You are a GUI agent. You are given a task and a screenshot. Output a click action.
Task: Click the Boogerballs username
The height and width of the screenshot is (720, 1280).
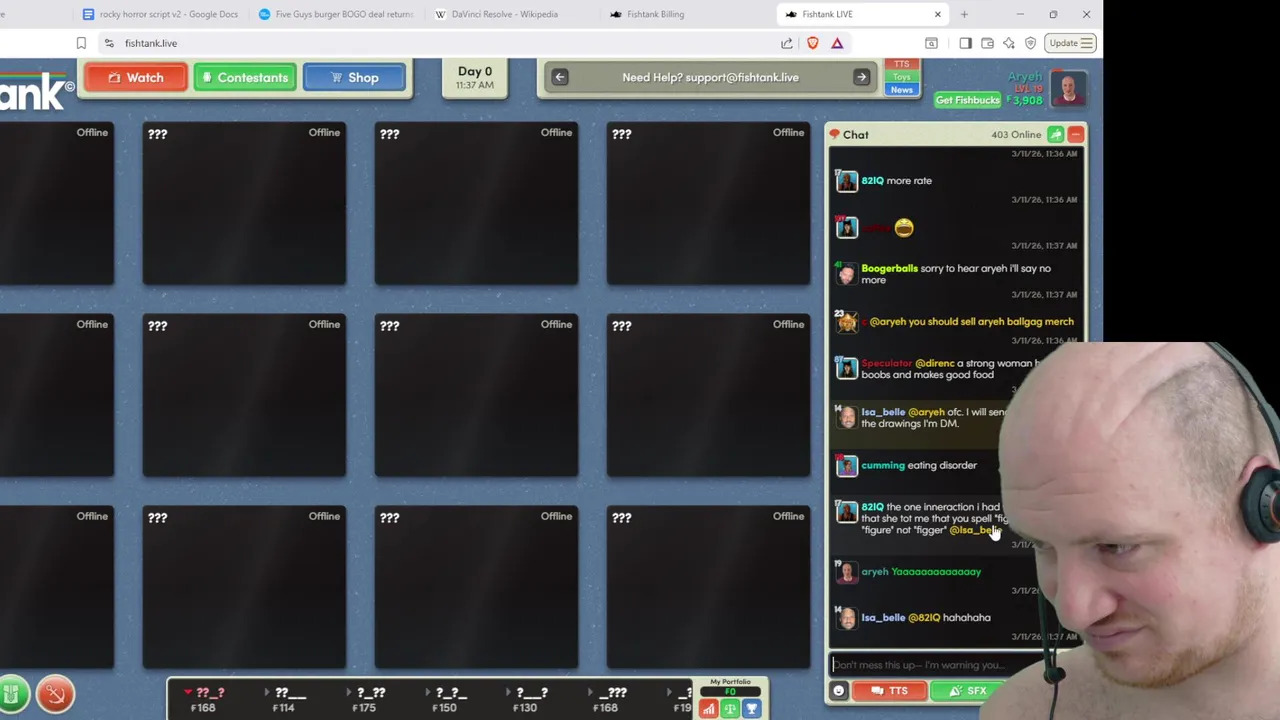click(889, 268)
